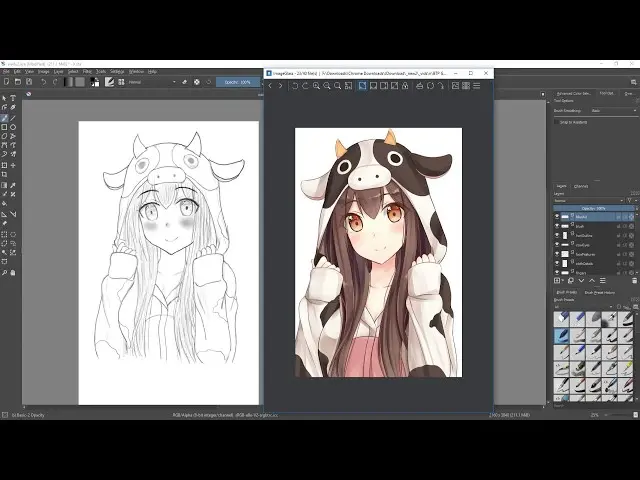The height and width of the screenshot is (480, 640).
Task: Go to next image in ImageGlass
Action: click(280, 86)
